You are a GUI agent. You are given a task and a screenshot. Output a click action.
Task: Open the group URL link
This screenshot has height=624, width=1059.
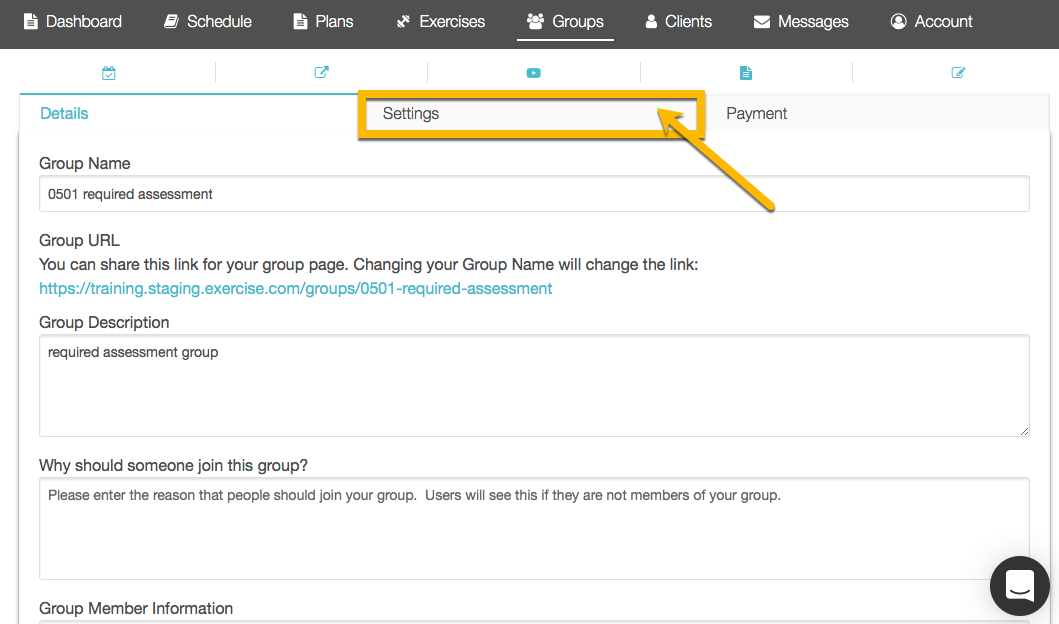click(x=296, y=288)
